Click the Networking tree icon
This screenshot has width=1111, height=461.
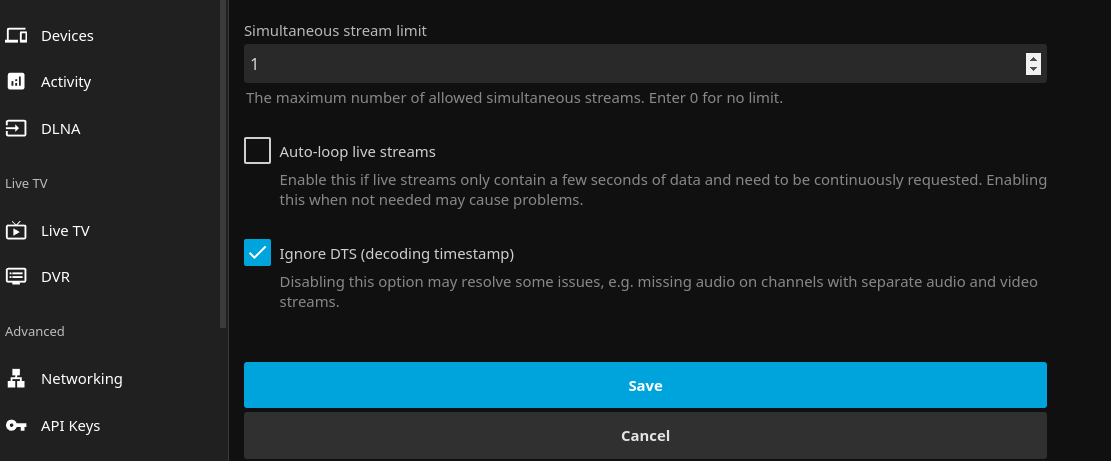pos(16,379)
